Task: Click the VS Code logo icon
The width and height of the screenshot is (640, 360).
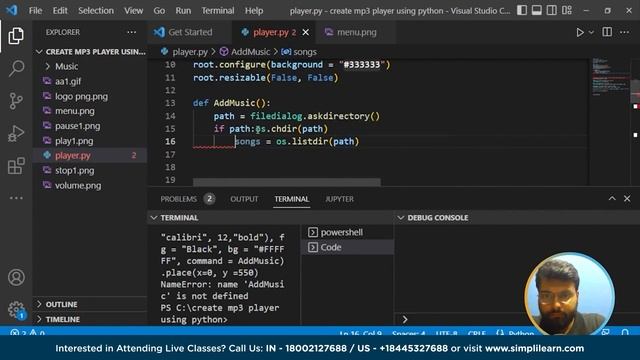Action: pos(12,10)
